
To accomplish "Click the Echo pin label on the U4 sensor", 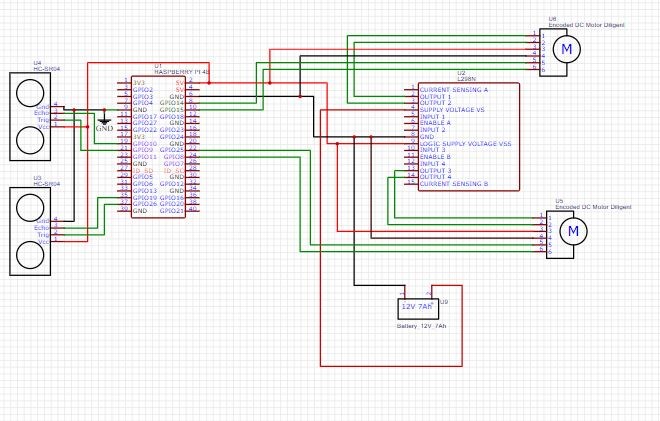I will tap(41, 113).
